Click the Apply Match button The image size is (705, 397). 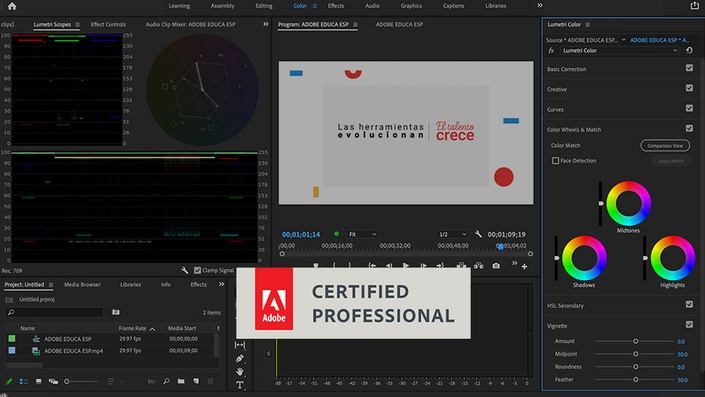pos(671,161)
